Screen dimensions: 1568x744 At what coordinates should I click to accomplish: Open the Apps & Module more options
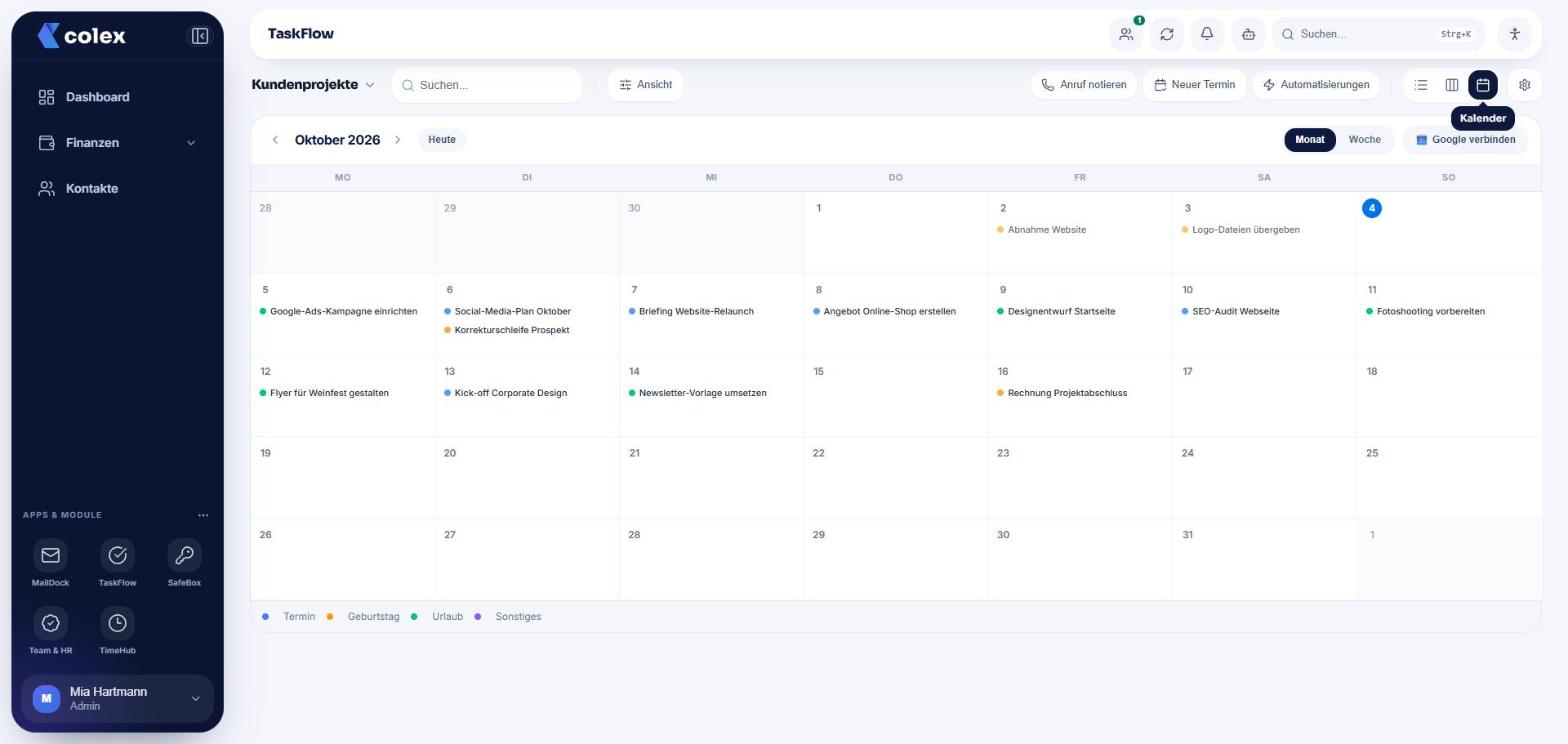pyautogui.click(x=203, y=515)
